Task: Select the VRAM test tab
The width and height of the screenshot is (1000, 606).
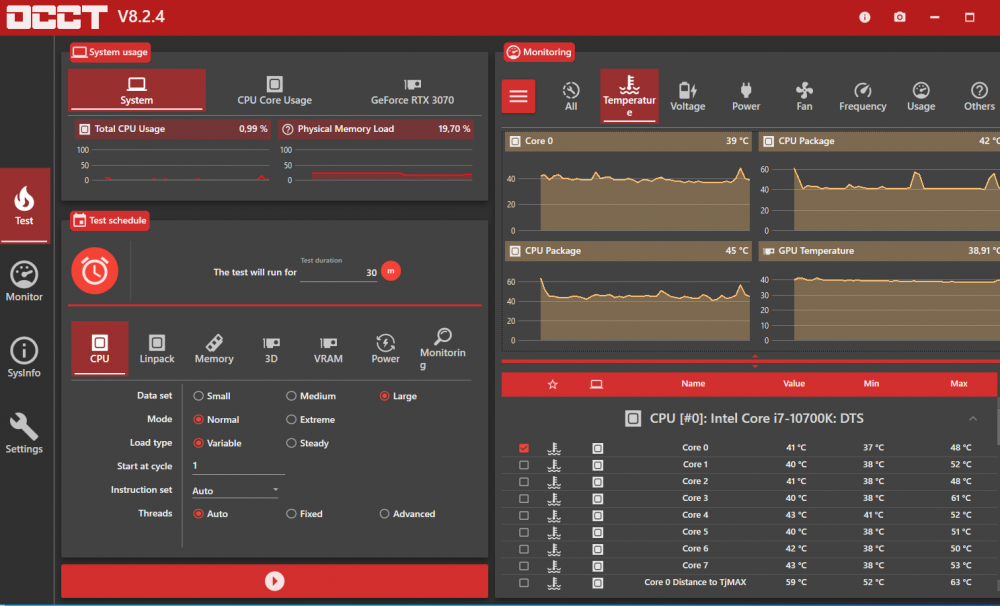Action: coord(328,348)
